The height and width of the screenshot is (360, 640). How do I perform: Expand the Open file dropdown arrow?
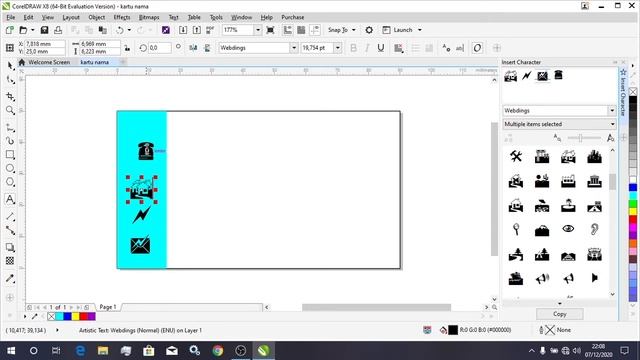coord(33,30)
